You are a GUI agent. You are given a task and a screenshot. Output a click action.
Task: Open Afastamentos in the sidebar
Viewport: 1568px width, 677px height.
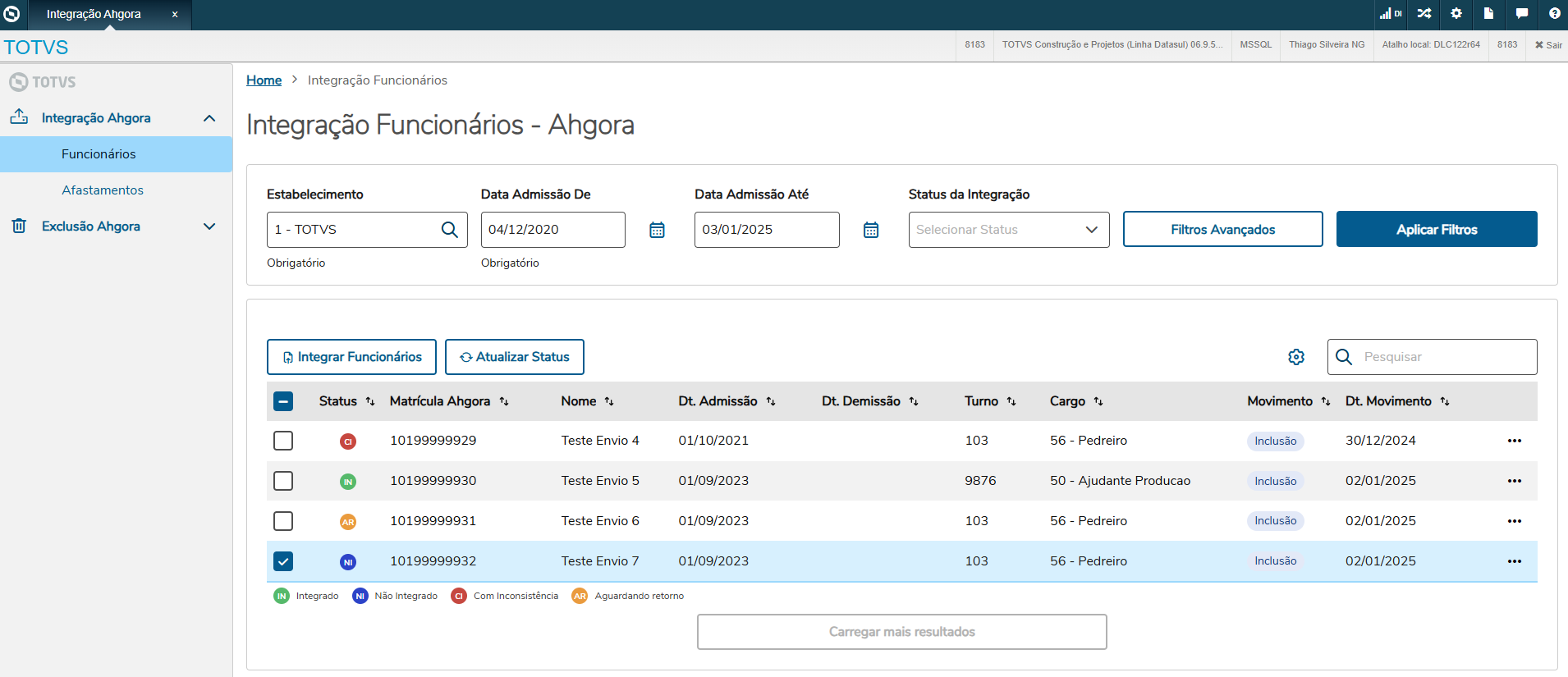click(116, 190)
